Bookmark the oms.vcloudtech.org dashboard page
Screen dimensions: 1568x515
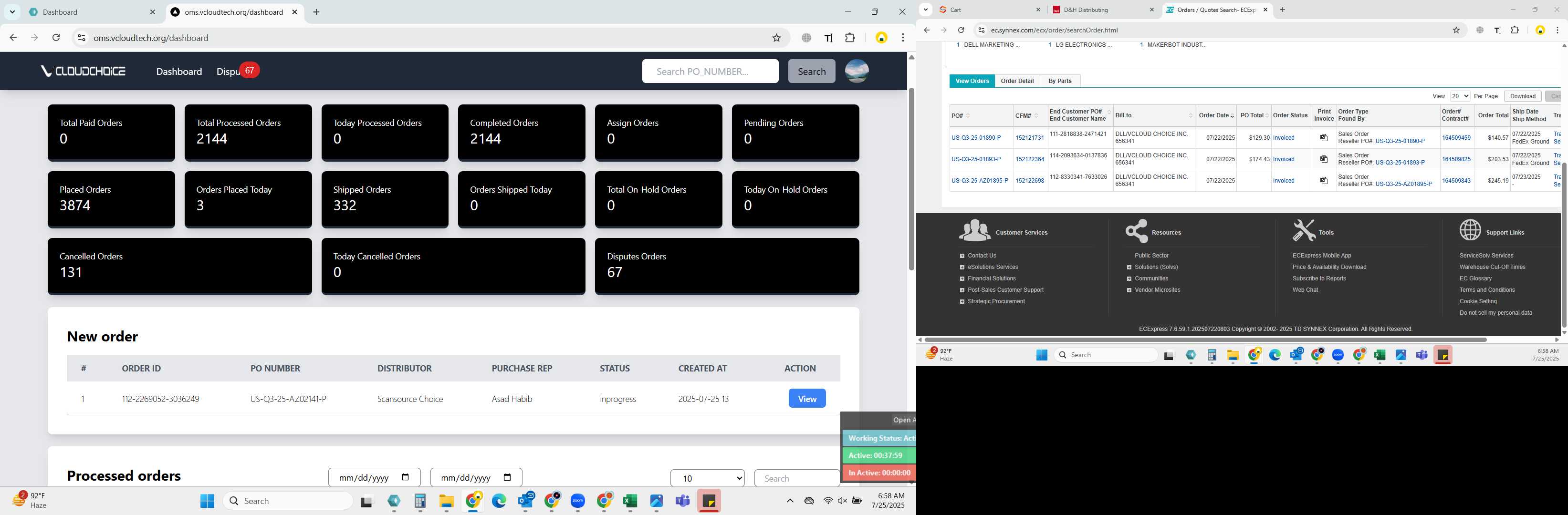777,38
